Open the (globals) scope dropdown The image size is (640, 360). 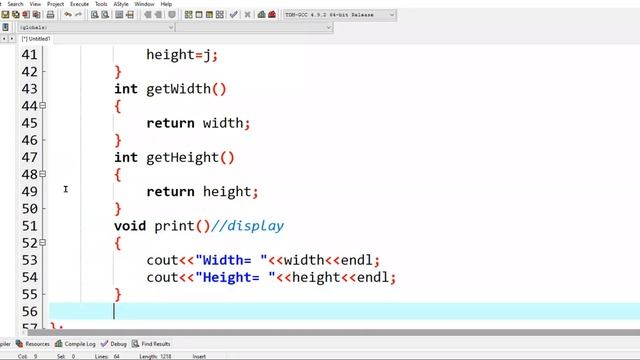[96, 27]
